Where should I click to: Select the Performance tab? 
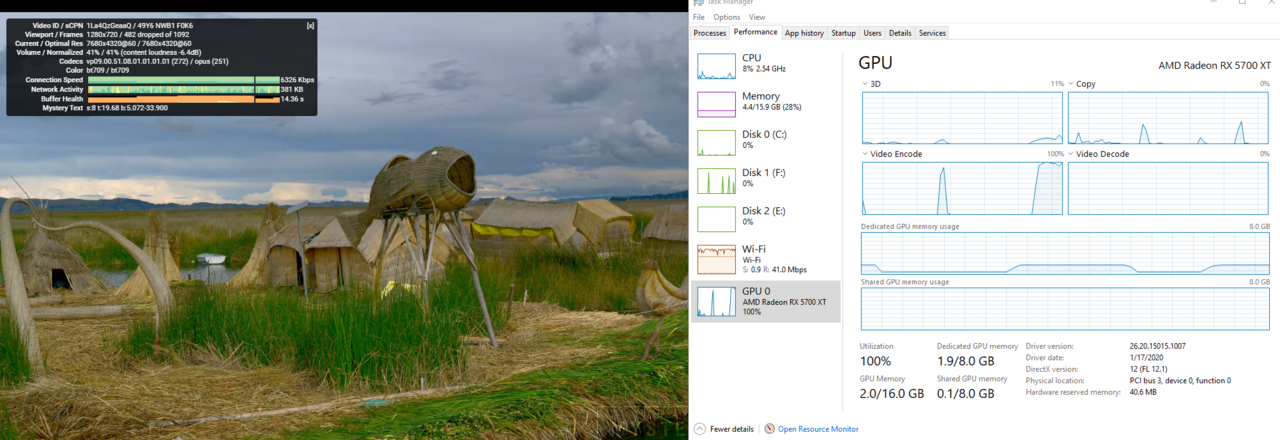(x=755, y=32)
